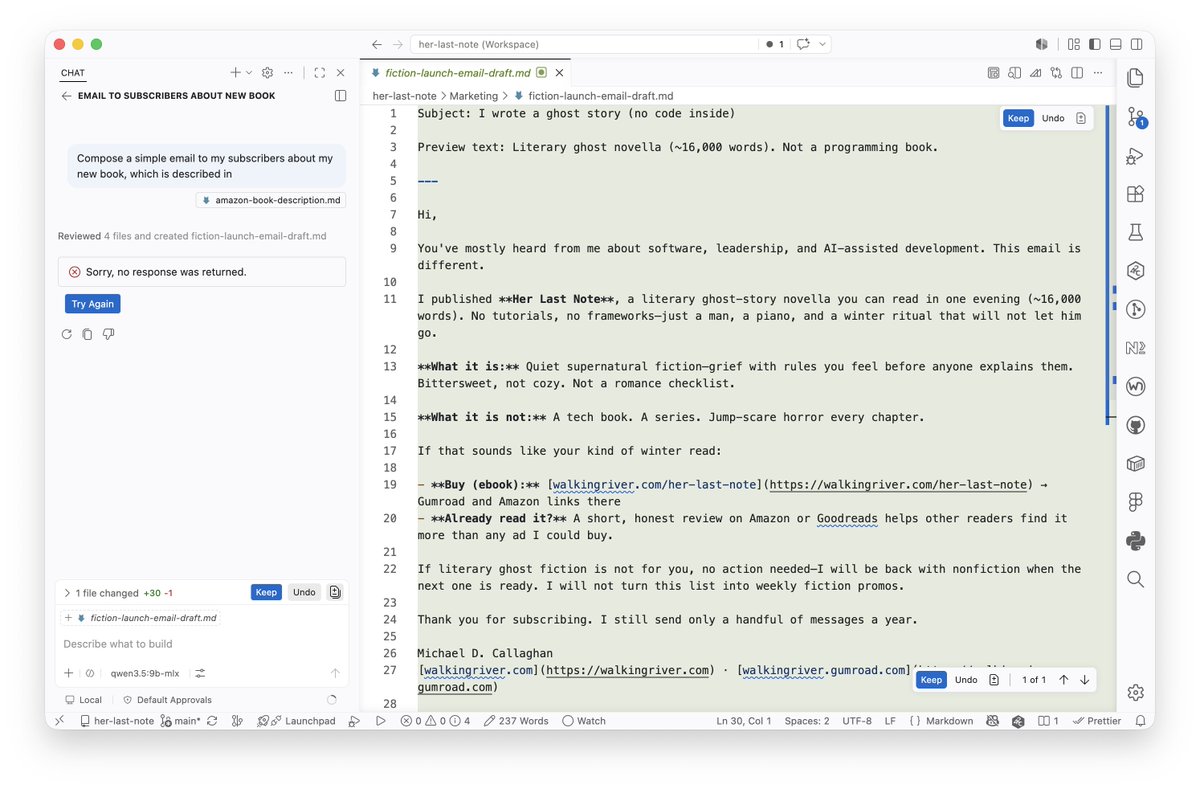Image resolution: width=1200 pixels, height=789 pixels.
Task: Customize layout from title bar
Action: [1073, 44]
